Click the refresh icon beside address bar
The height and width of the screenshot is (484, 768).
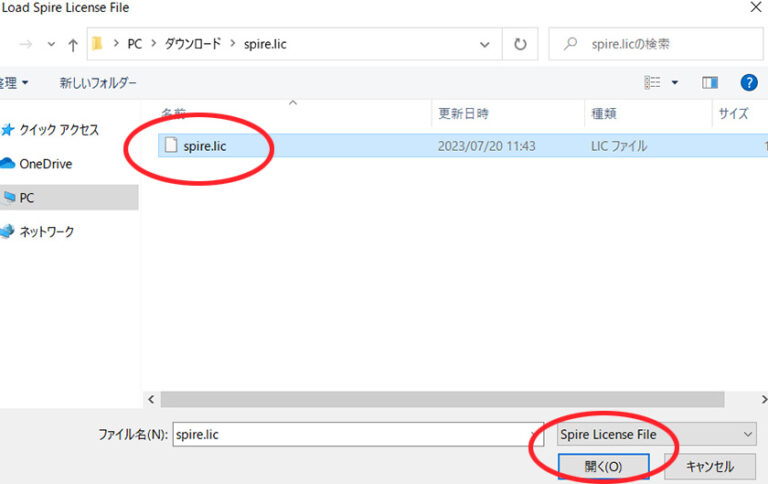[520, 45]
